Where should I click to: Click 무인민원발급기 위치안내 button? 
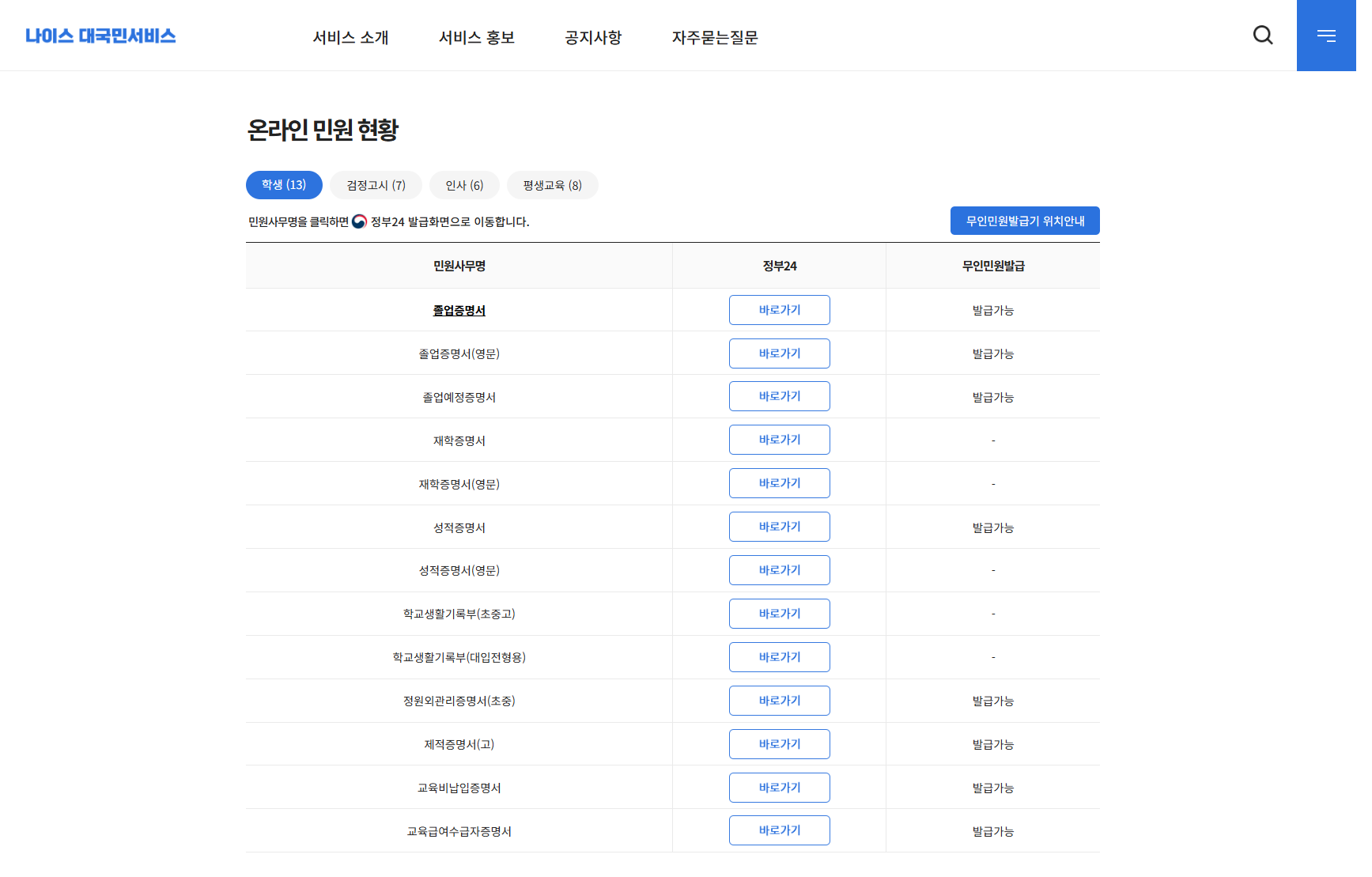[1025, 221]
